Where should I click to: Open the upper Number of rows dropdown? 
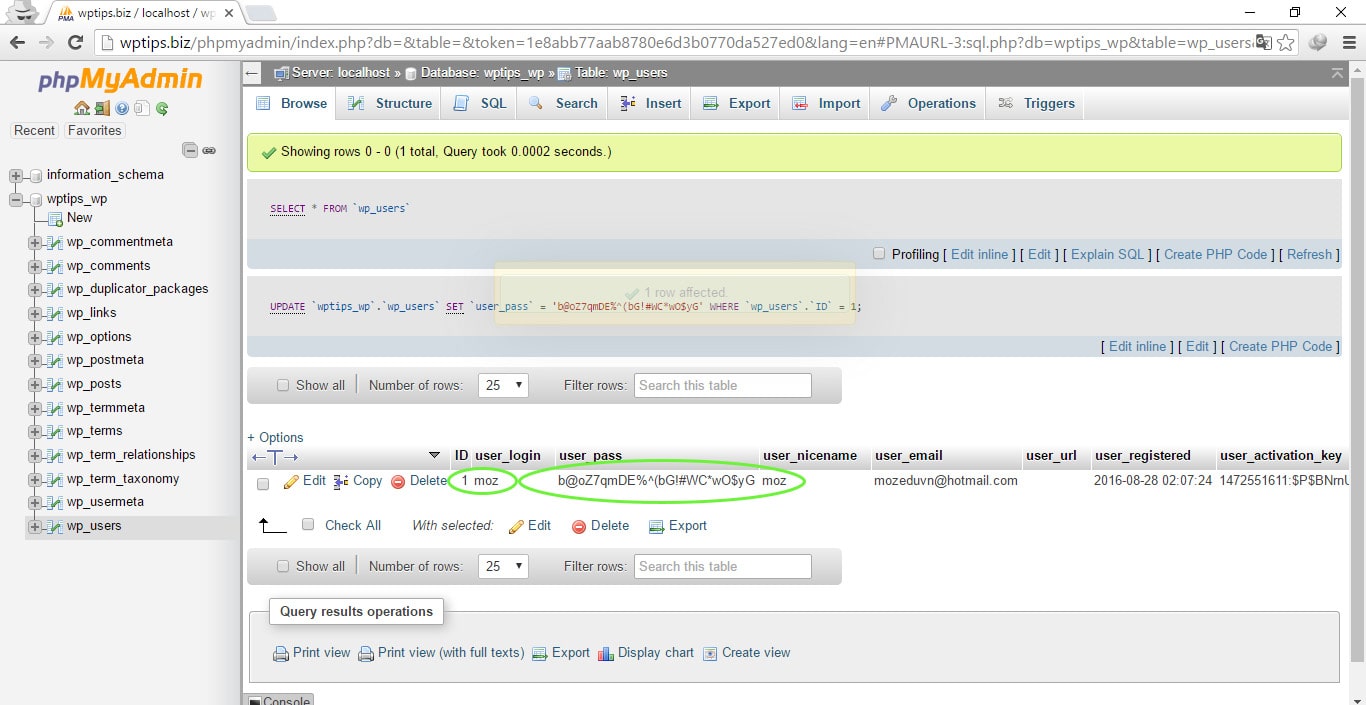[x=502, y=385]
